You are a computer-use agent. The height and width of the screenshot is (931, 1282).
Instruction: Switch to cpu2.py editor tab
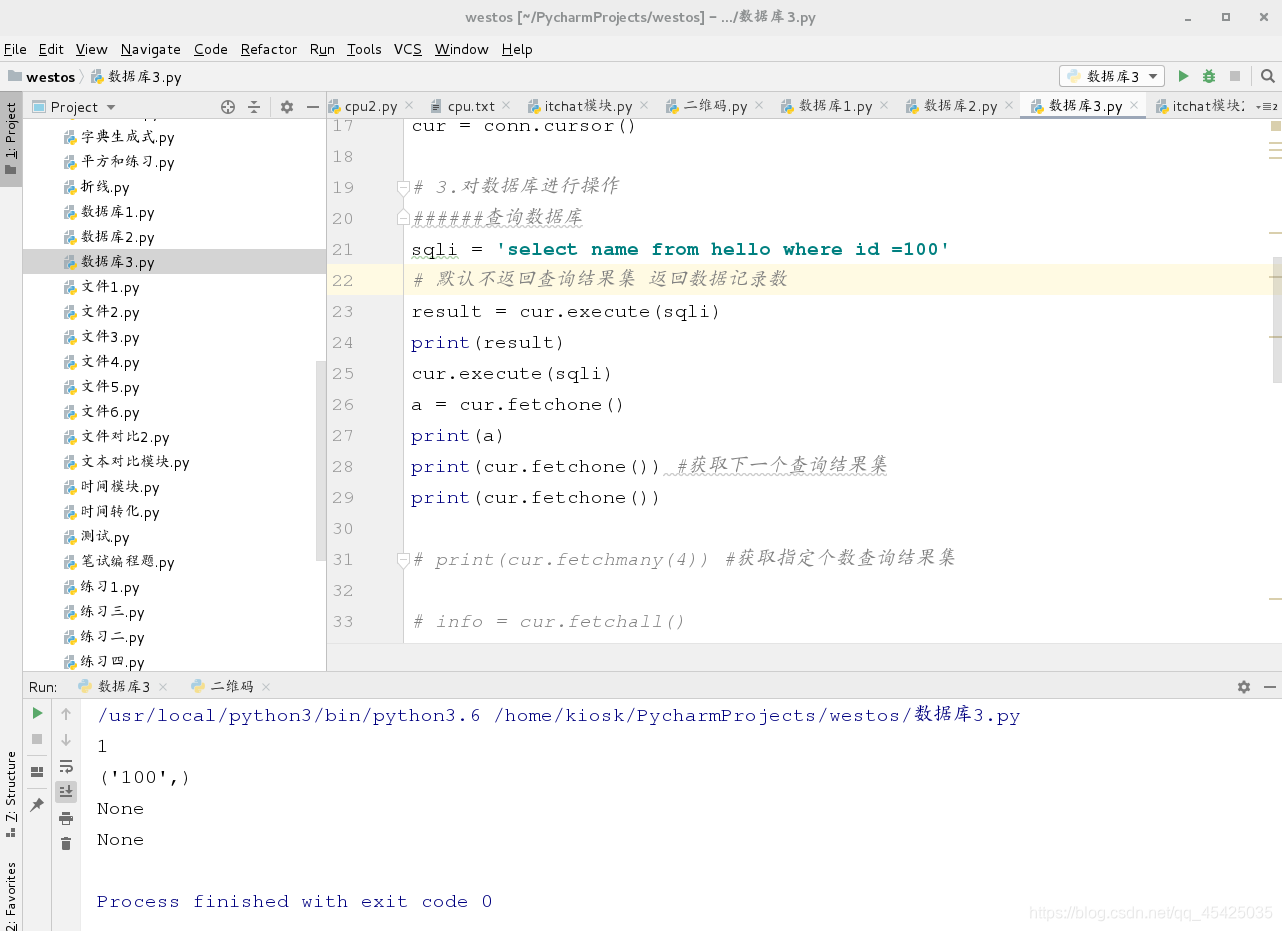[371, 106]
